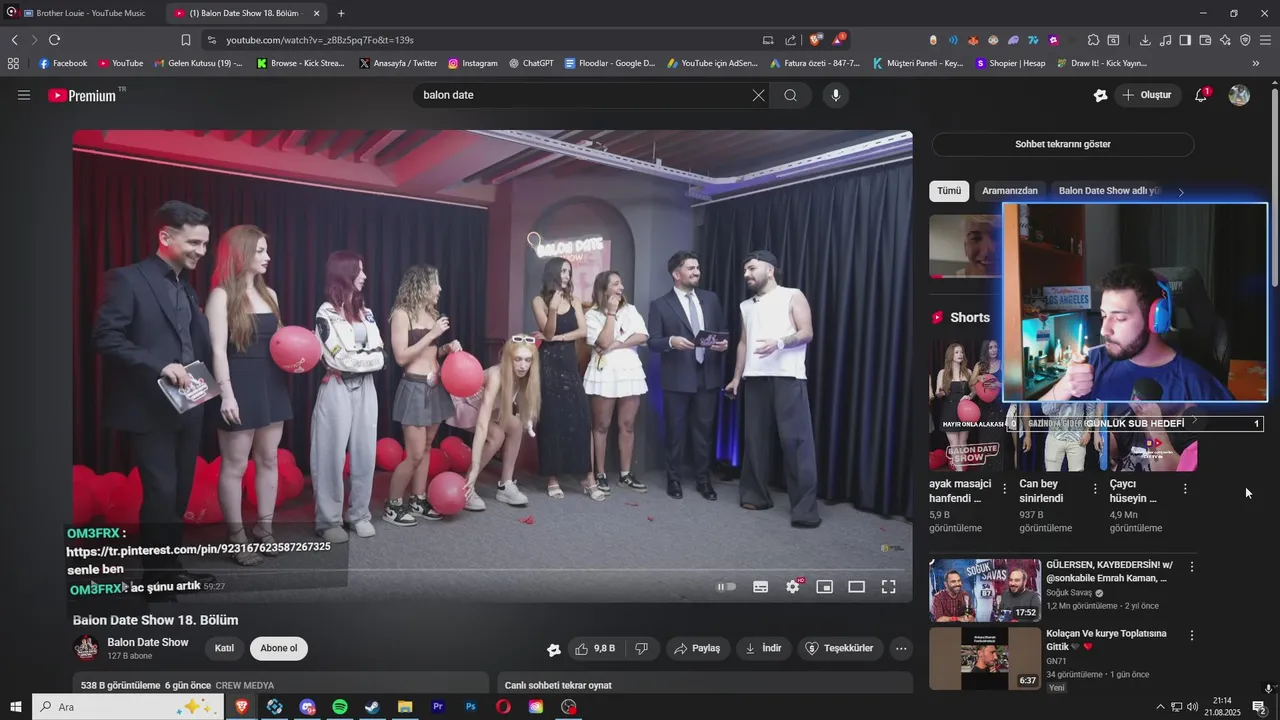Open options for 'Can bey sinirlendi' short
Screen dimensions: 1280x720
tap(1095, 489)
